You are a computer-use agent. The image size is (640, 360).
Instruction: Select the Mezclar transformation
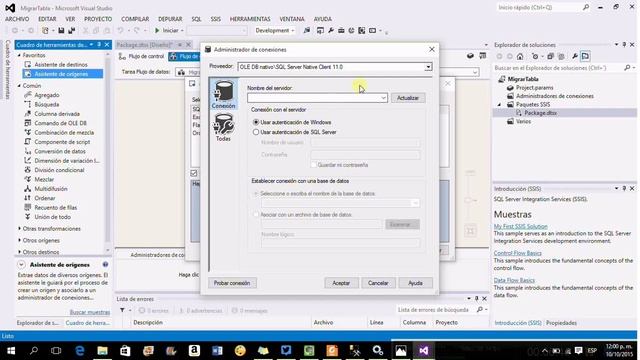(x=44, y=180)
